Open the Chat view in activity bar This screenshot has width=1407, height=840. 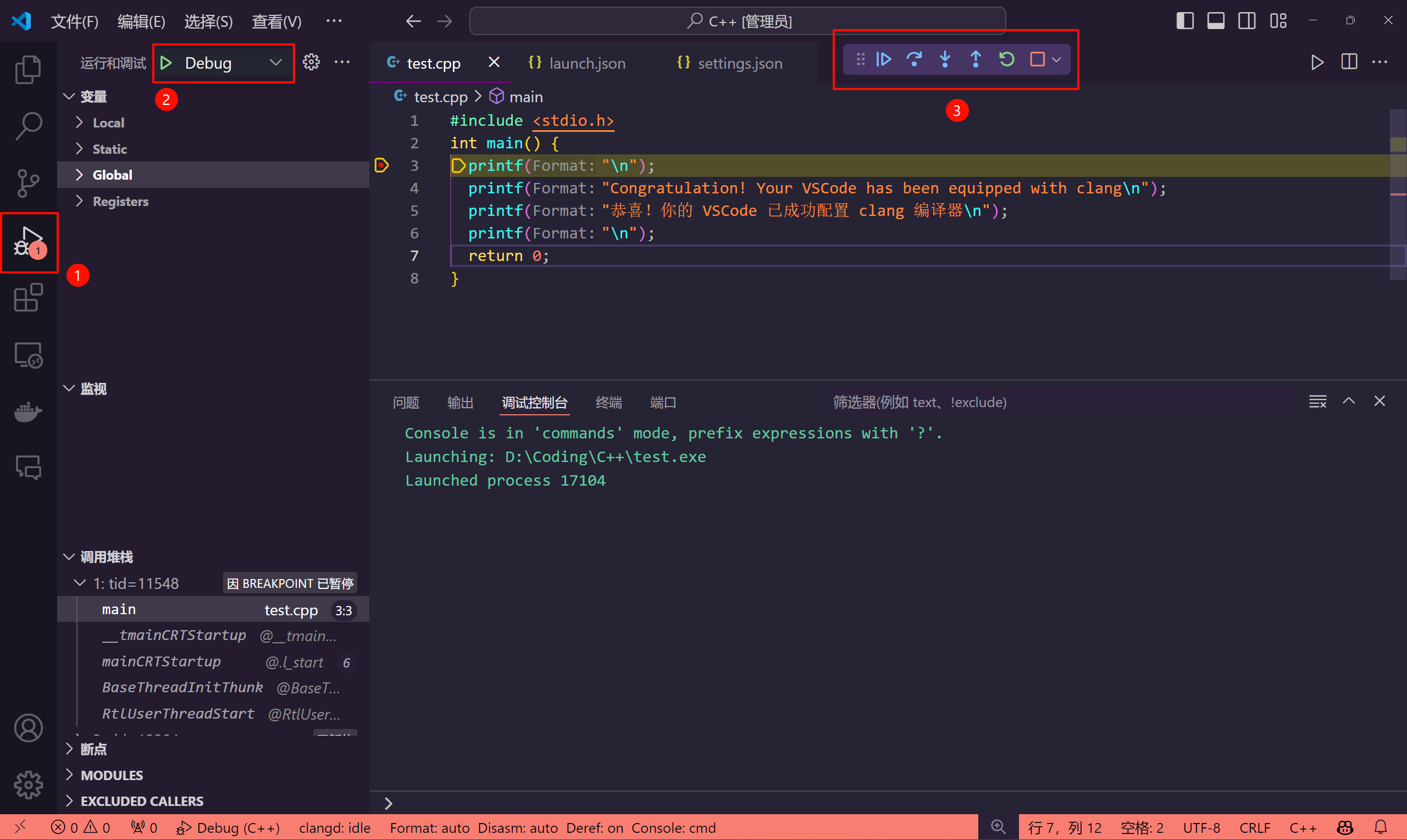pyautogui.click(x=29, y=468)
